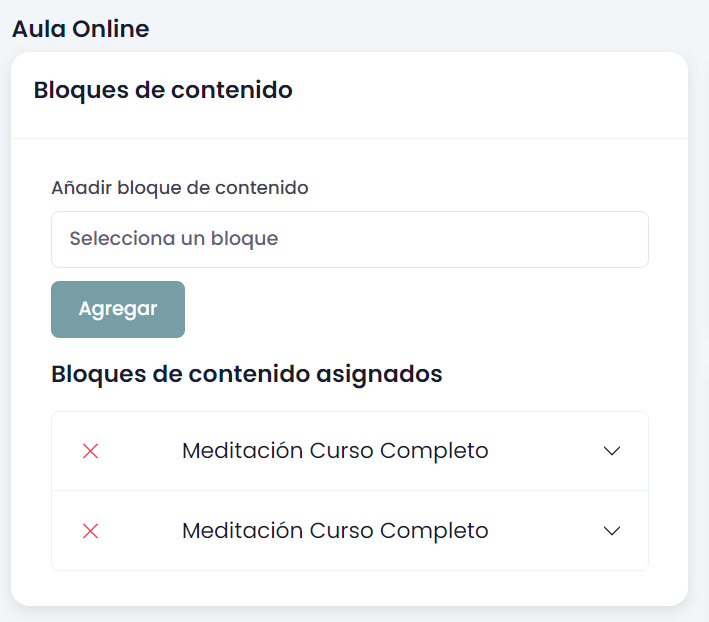Image resolution: width=709 pixels, height=622 pixels.
Task: Click the "Bloques de contenido" card header
Action: pos(163,90)
